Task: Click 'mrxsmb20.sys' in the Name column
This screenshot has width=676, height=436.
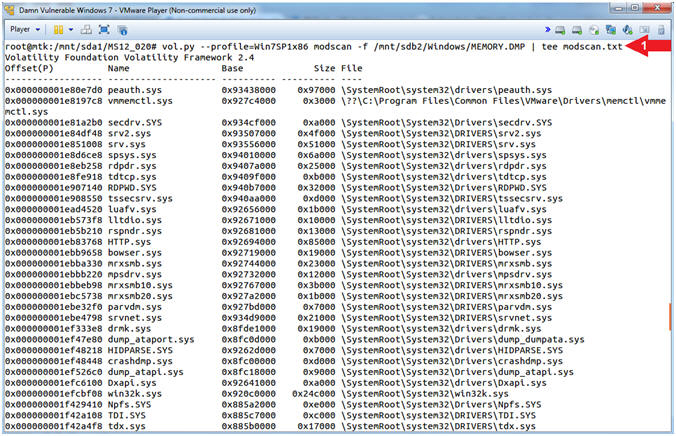Action: click(140, 296)
